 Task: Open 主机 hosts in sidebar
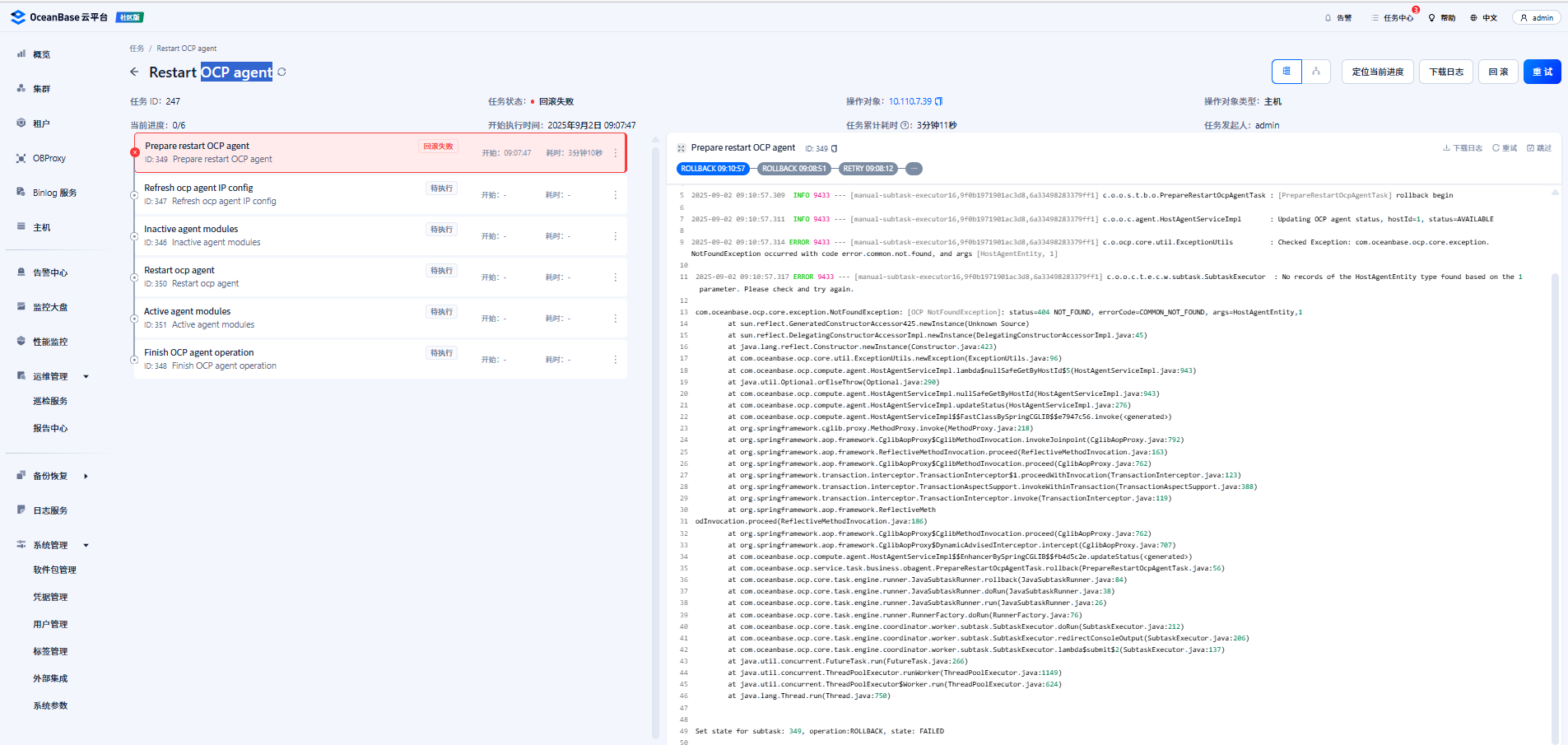(x=41, y=227)
